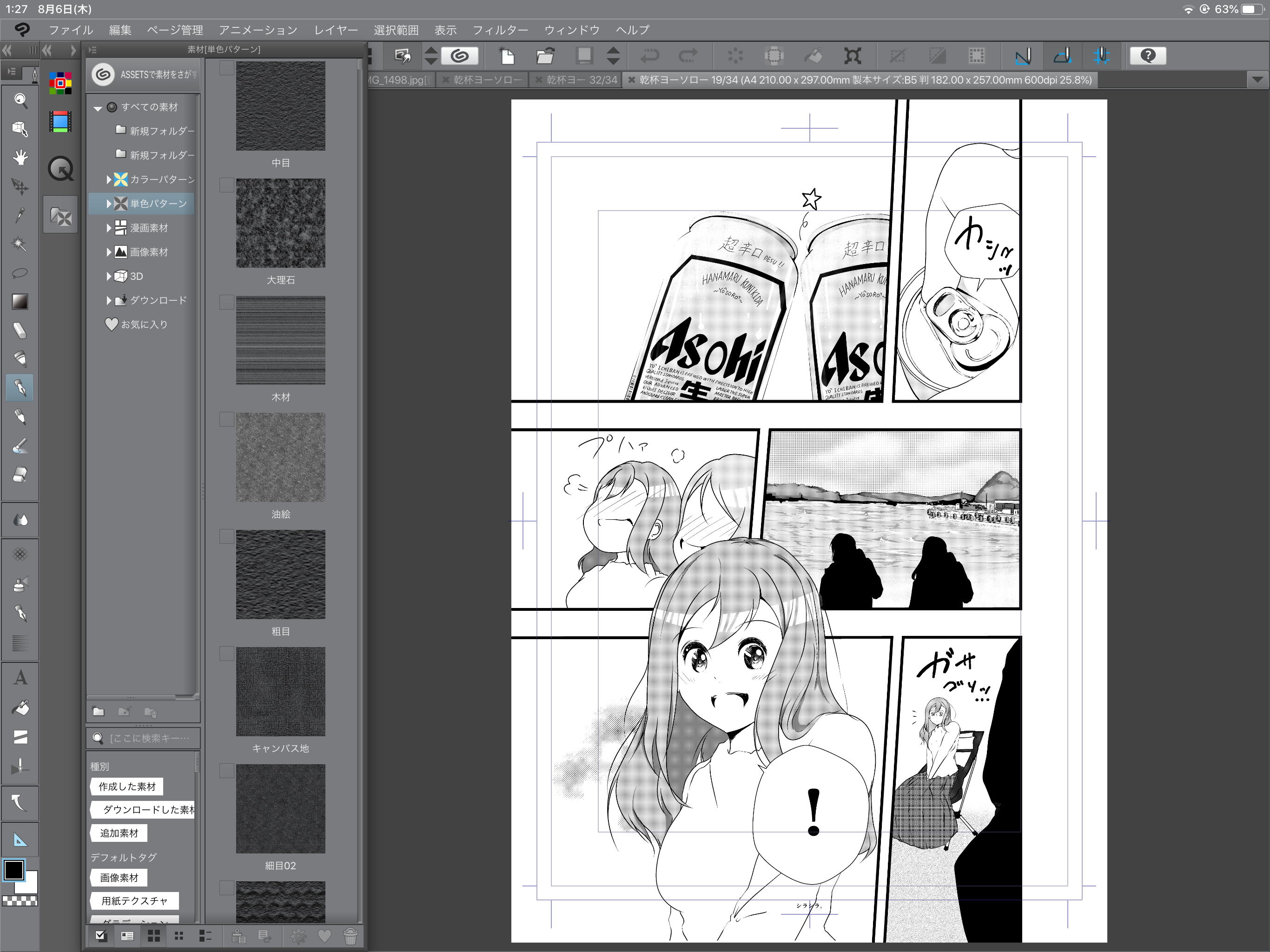
Task: Select the Brush tool
Action: tap(20, 446)
